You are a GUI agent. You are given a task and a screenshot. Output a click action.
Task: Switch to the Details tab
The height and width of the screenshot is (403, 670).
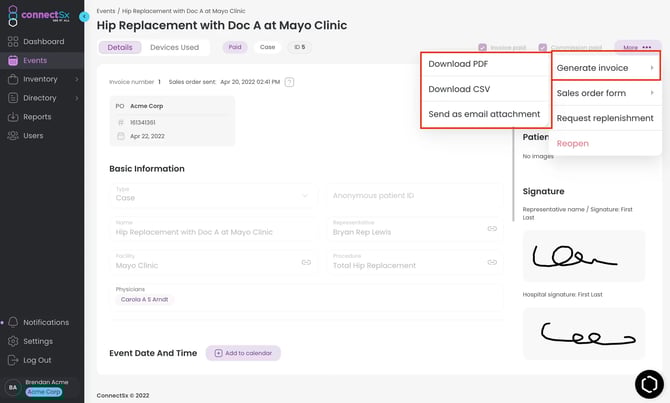point(120,47)
